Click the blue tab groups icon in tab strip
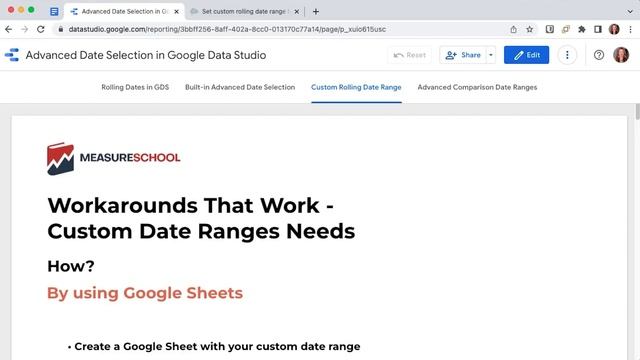The width and height of the screenshot is (640, 360). (54, 11)
